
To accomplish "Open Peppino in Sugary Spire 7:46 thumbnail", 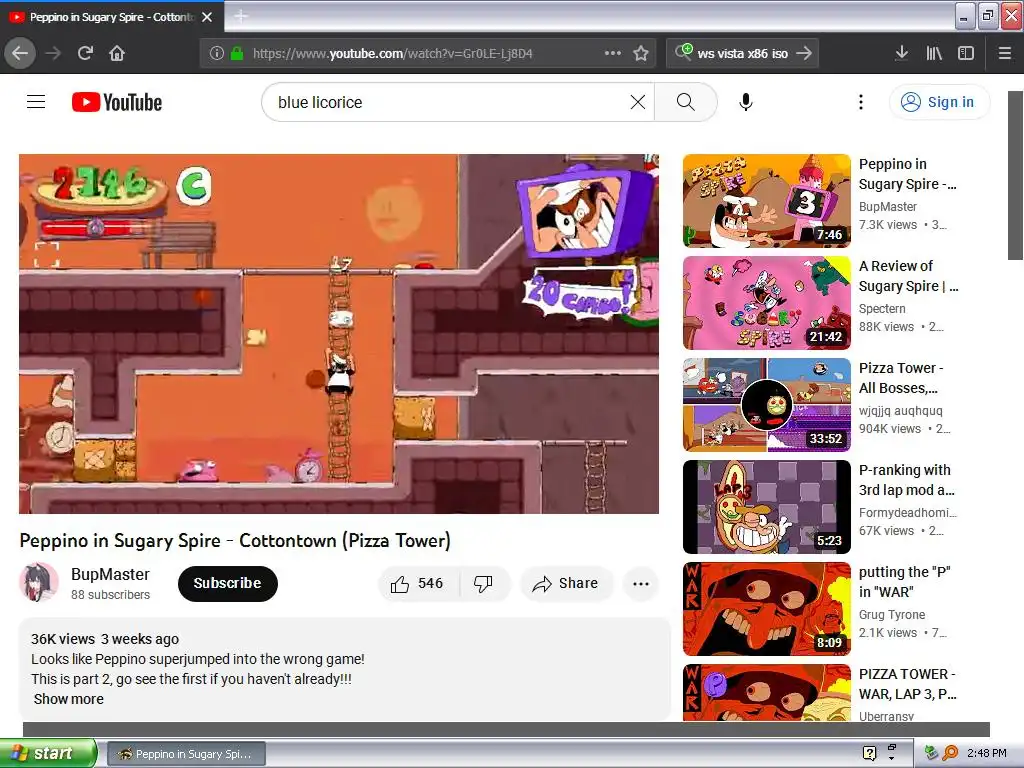I will pyautogui.click(x=767, y=200).
